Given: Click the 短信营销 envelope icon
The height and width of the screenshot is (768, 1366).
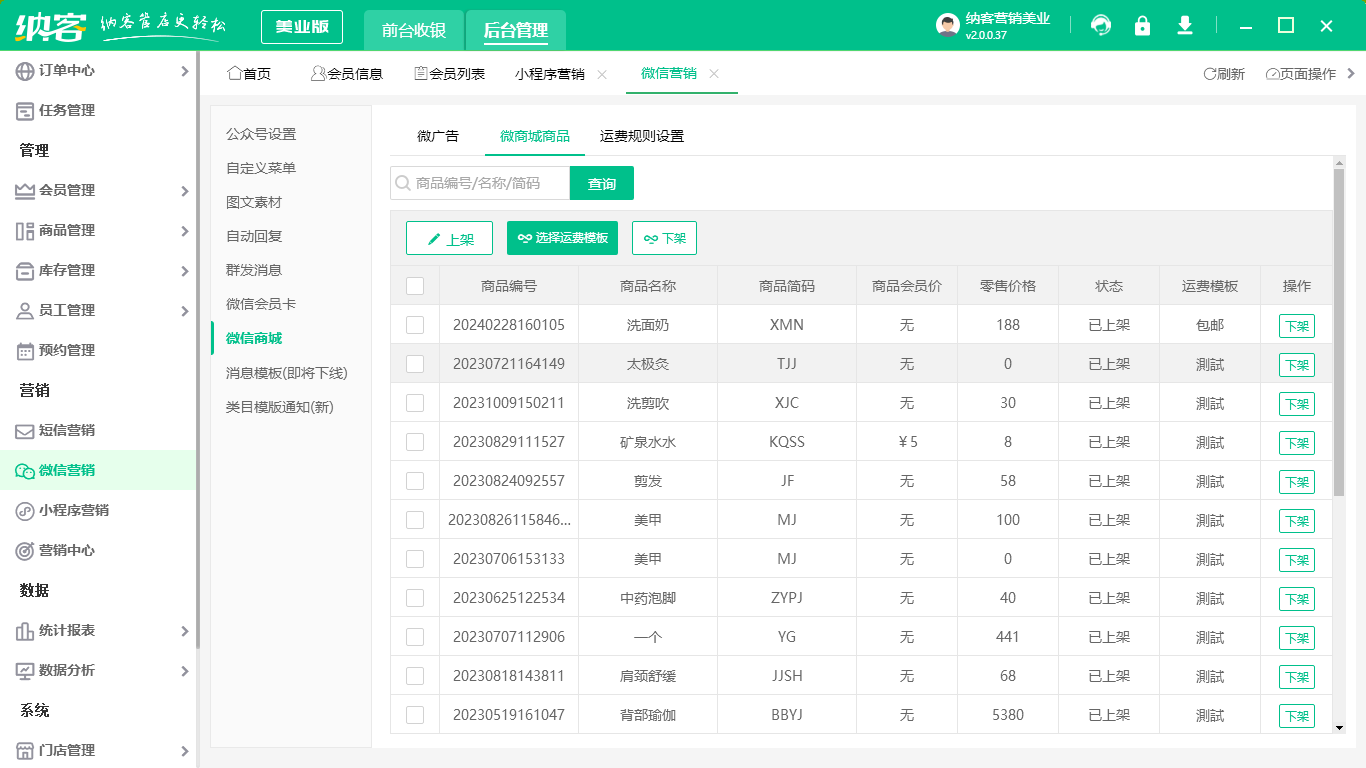Looking at the screenshot, I should pyautogui.click(x=25, y=431).
